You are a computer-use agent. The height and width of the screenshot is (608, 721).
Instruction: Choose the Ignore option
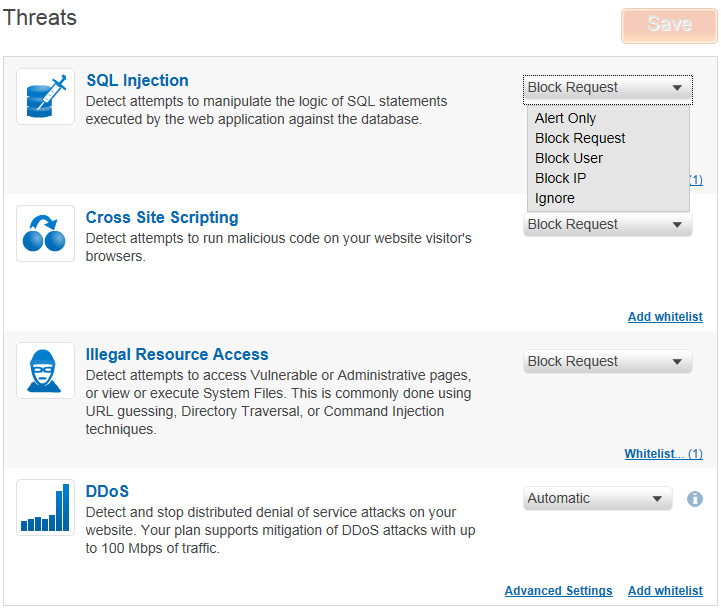554,198
